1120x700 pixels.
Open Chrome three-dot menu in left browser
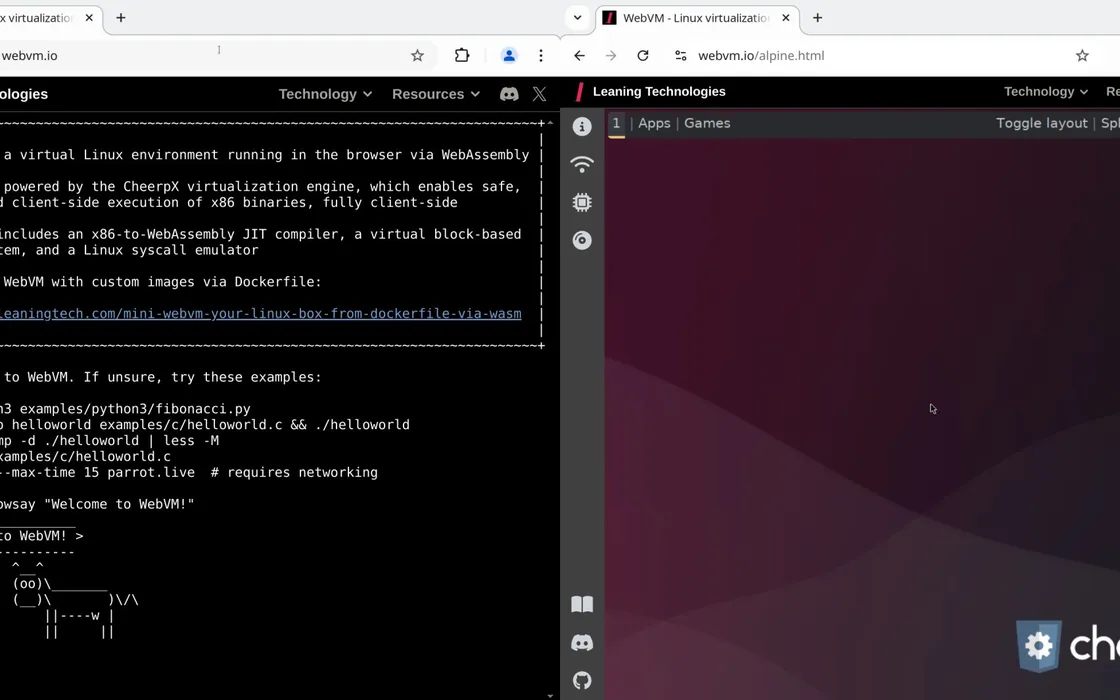tap(541, 56)
